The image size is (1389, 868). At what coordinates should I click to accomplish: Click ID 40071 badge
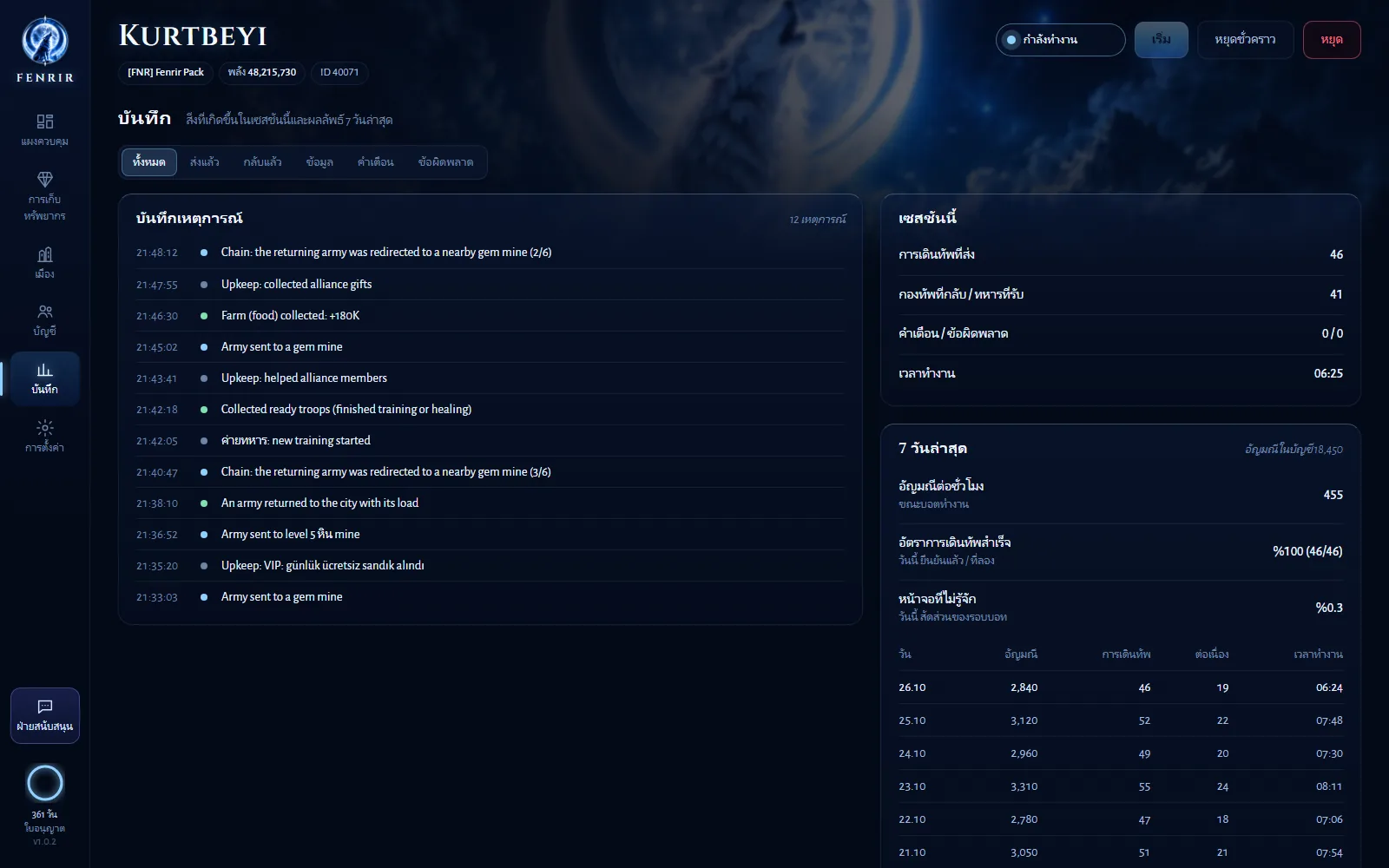[x=339, y=72]
